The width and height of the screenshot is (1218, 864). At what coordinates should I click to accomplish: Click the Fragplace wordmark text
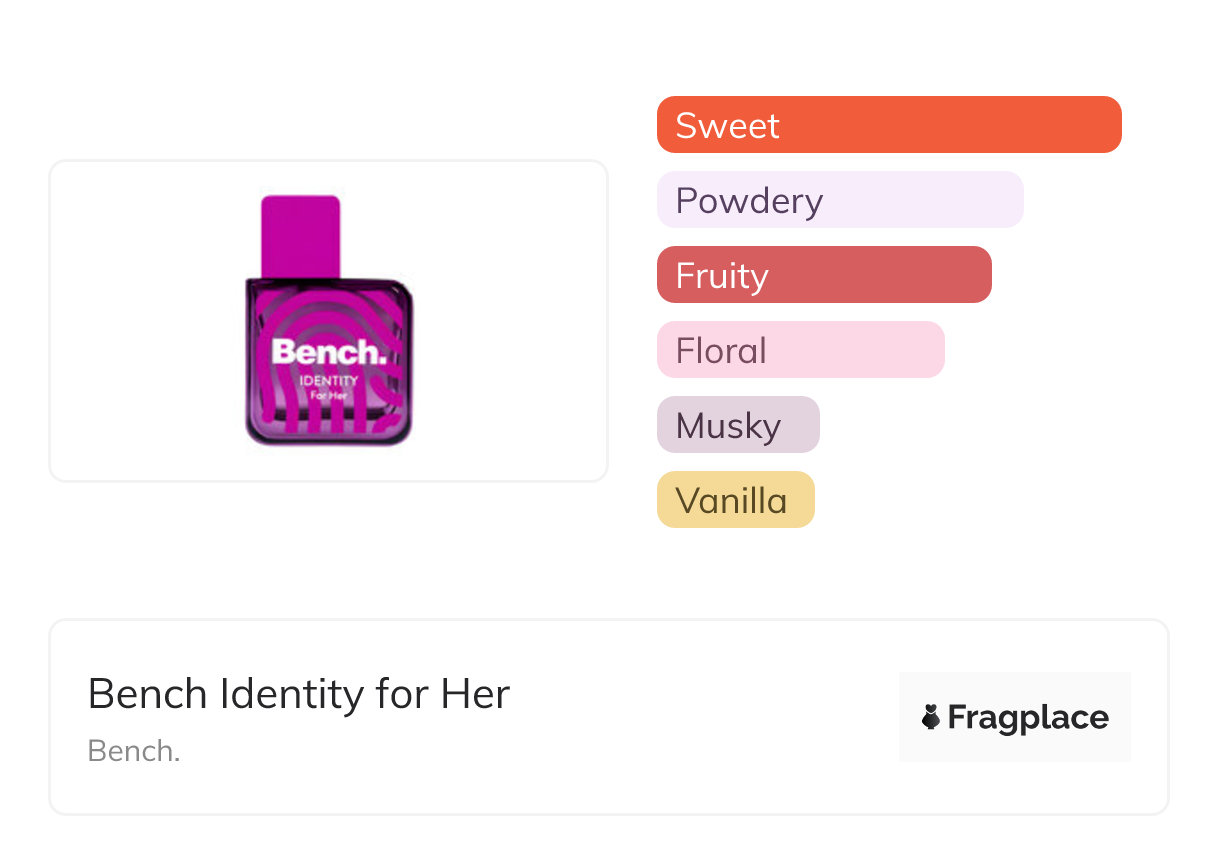pos(1028,717)
